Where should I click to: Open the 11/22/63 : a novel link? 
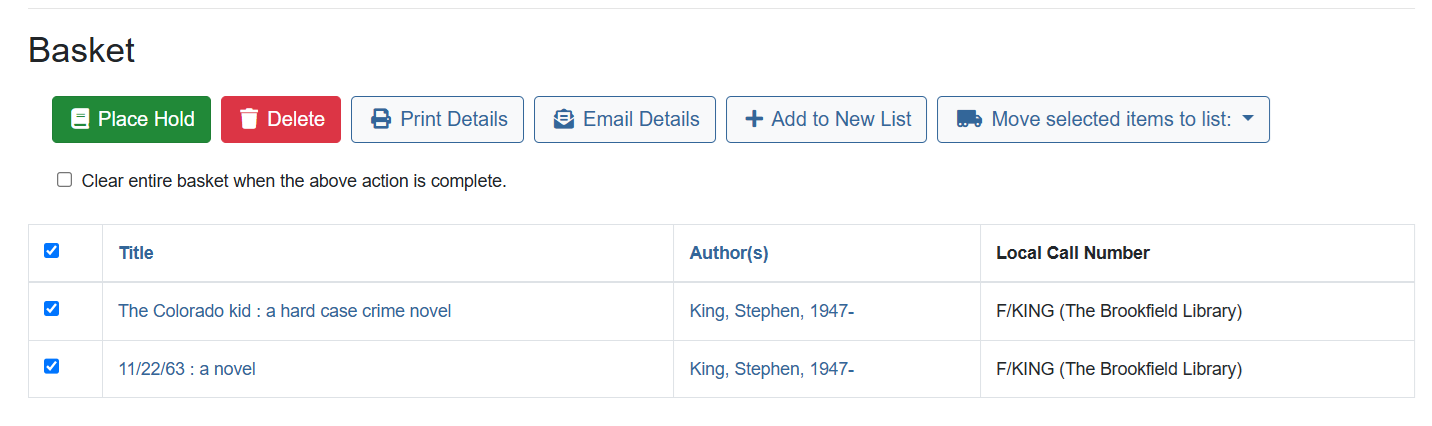[187, 369]
